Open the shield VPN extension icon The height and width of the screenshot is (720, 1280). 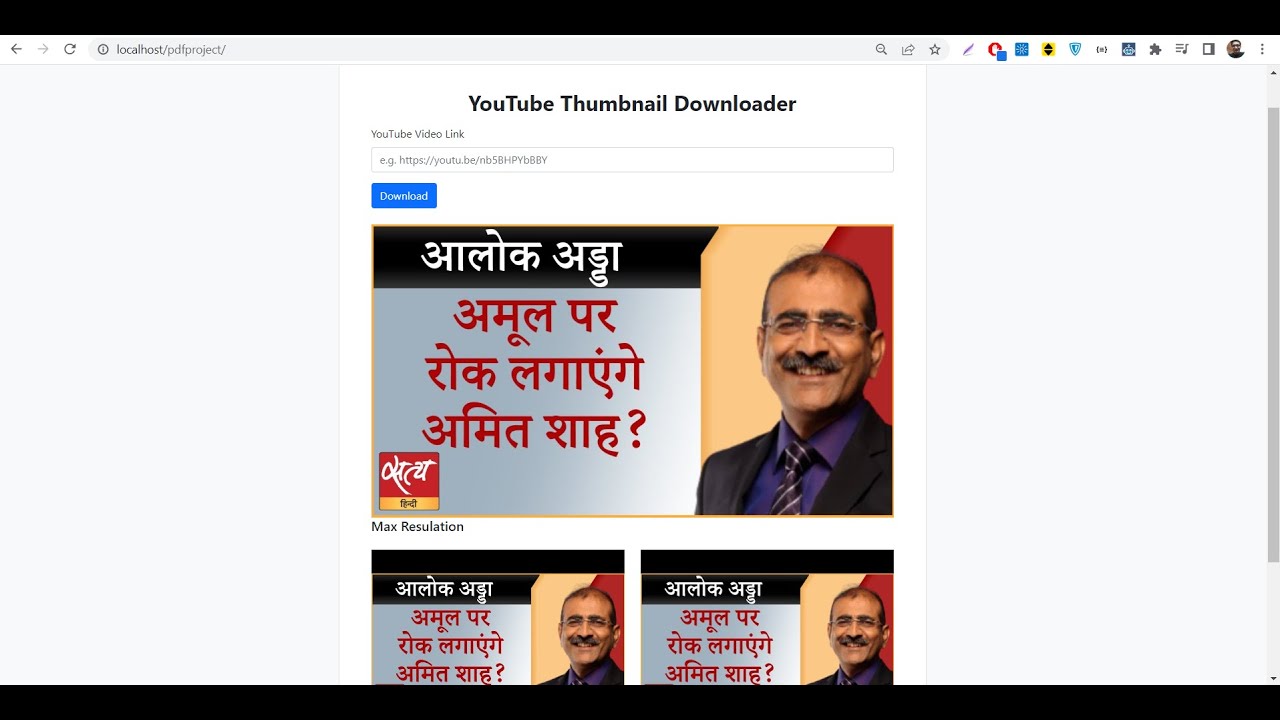[x=1075, y=49]
